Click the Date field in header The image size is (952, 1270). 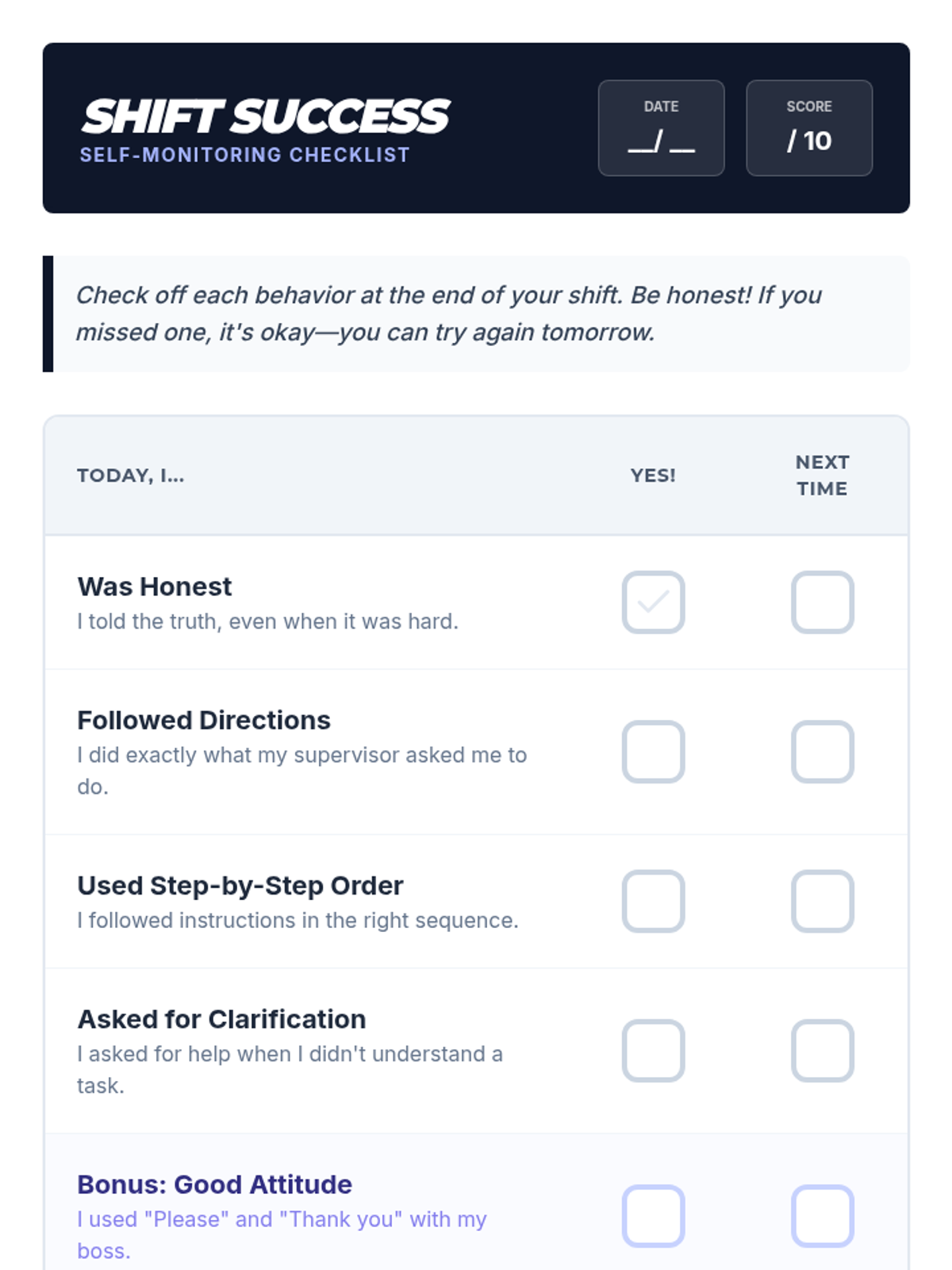(661, 128)
